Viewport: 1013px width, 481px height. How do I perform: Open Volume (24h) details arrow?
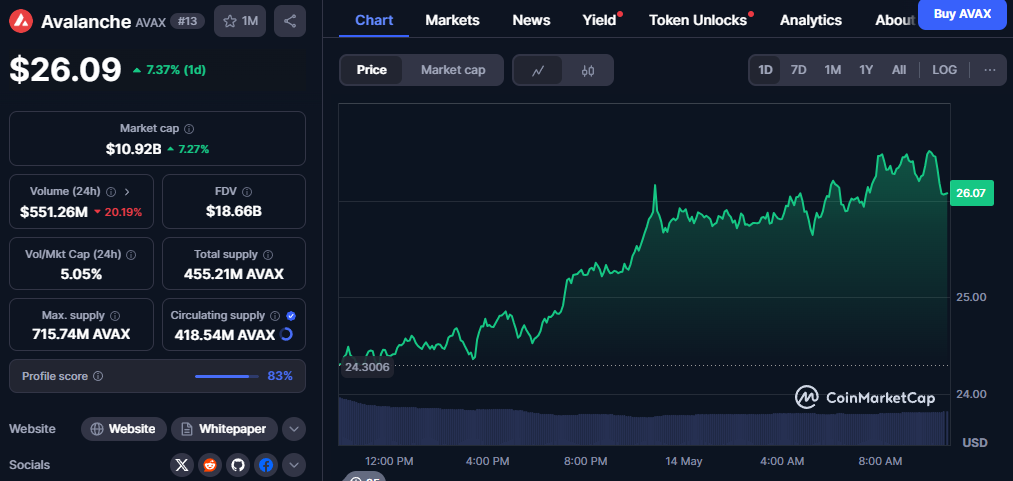point(127,192)
